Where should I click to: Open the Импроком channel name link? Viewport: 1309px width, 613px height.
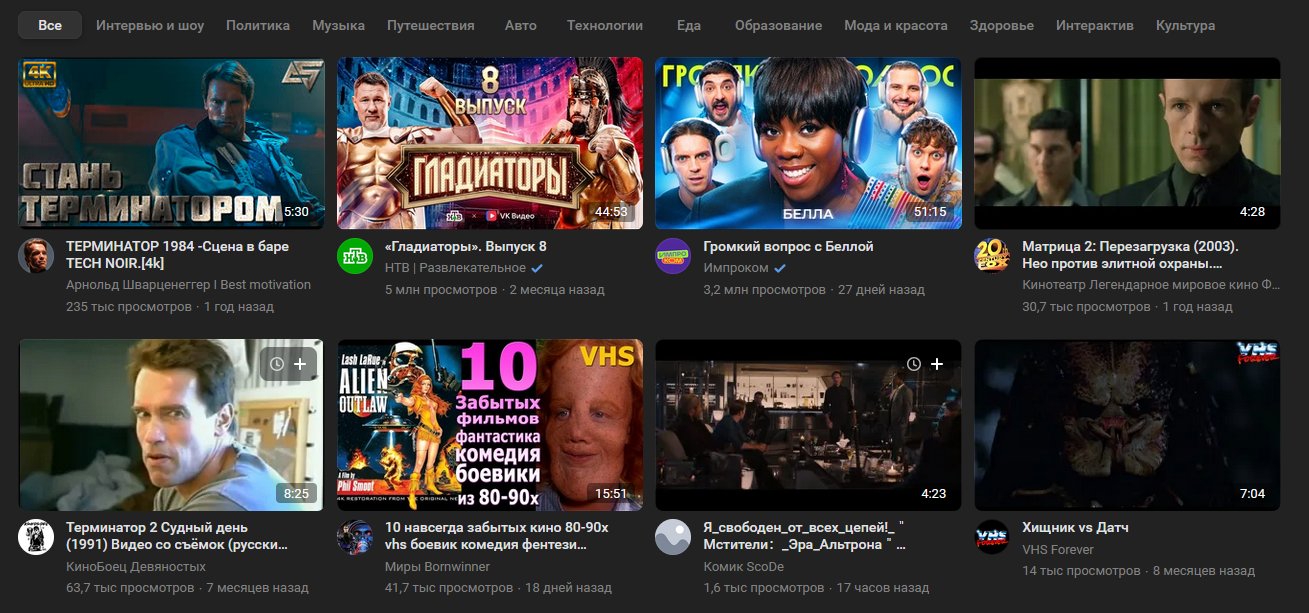pyautogui.click(x=736, y=268)
